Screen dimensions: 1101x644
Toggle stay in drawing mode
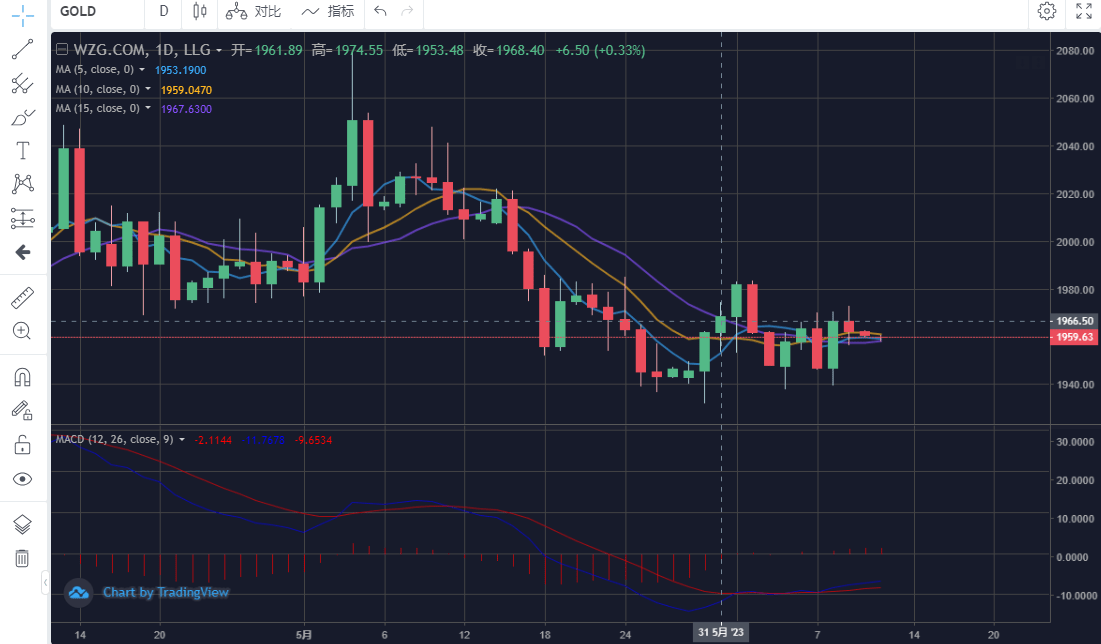click(x=22, y=411)
